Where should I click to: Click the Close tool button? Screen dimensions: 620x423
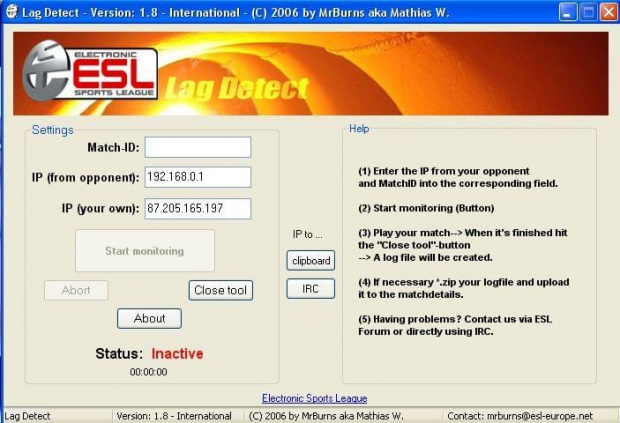[x=221, y=290]
